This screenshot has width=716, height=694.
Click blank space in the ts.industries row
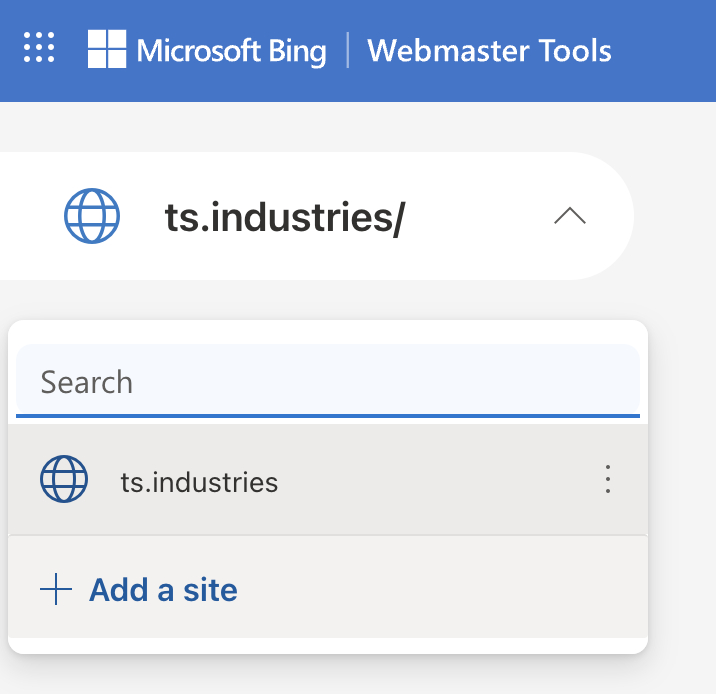(430, 481)
